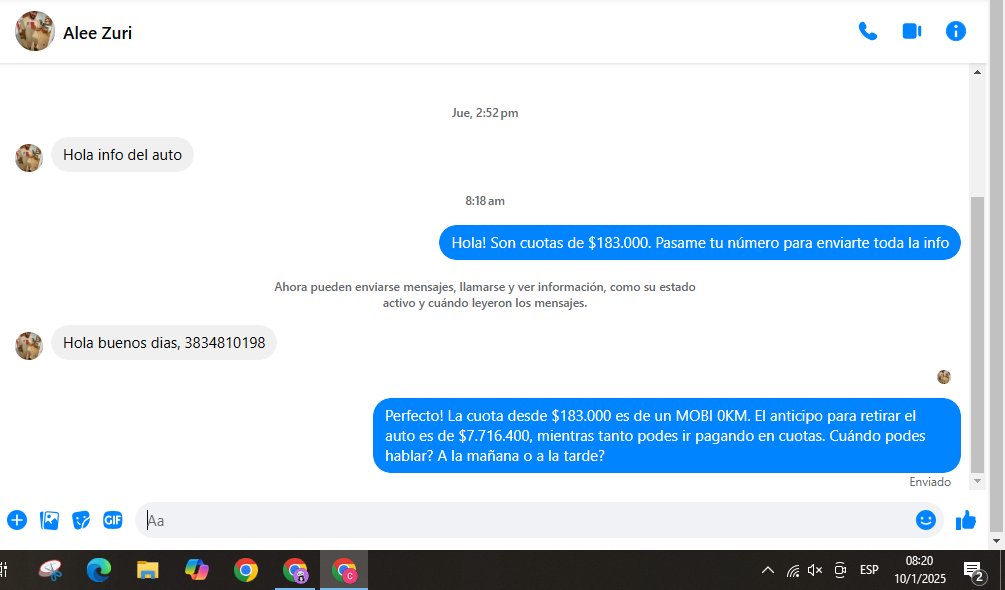Open the emoji picker in message box
This screenshot has width=1005, height=590.
click(926, 520)
